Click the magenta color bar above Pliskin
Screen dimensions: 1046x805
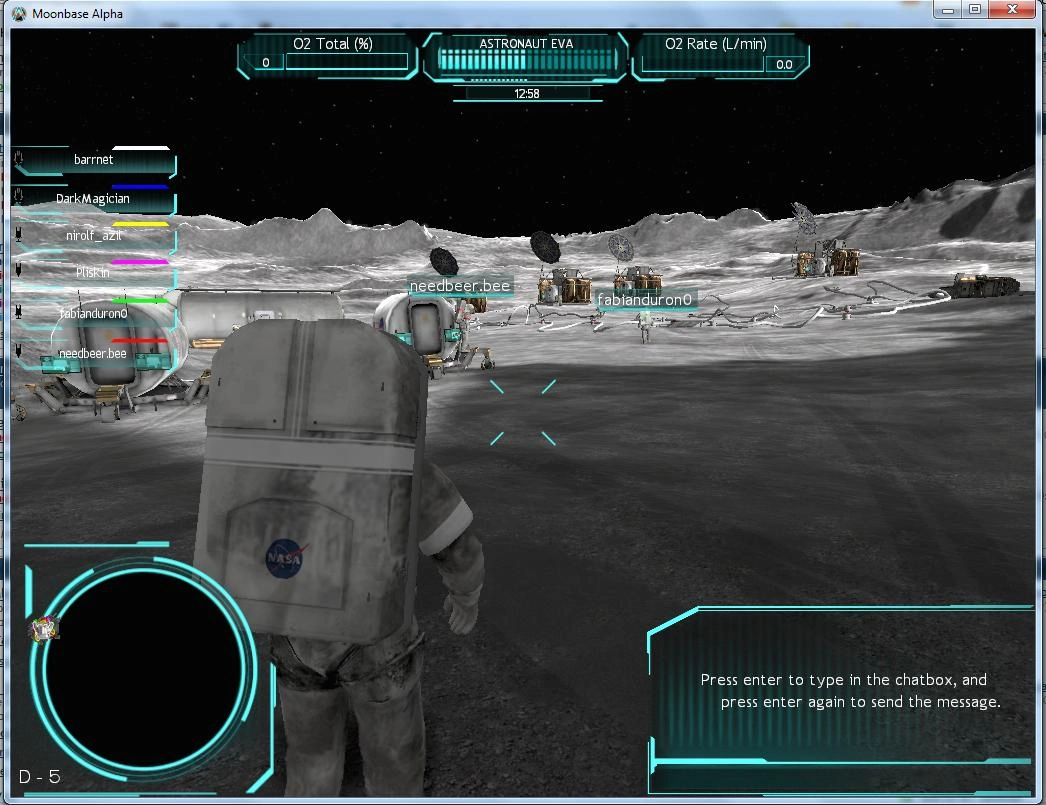tap(139, 262)
